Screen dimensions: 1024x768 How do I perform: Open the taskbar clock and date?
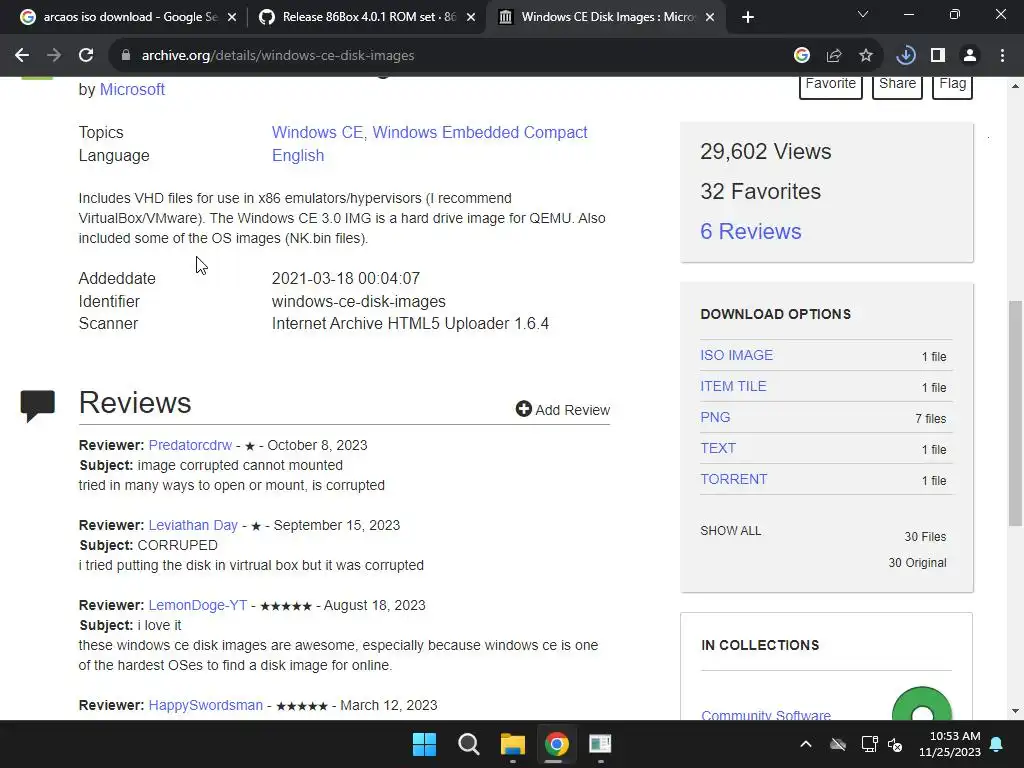pos(950,744)
